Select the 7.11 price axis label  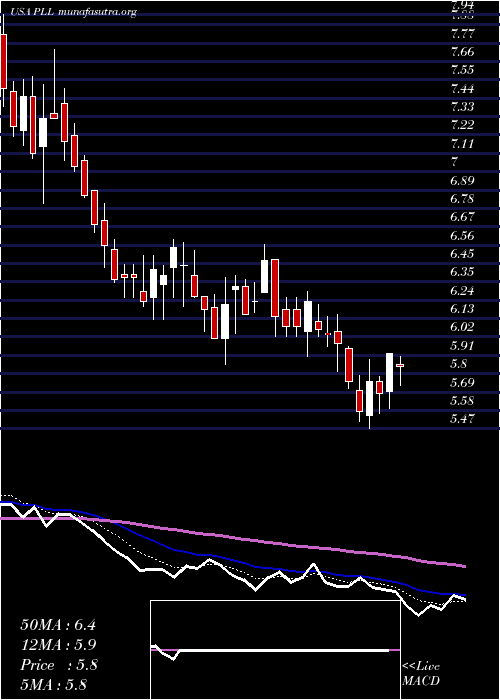(462, 144)
